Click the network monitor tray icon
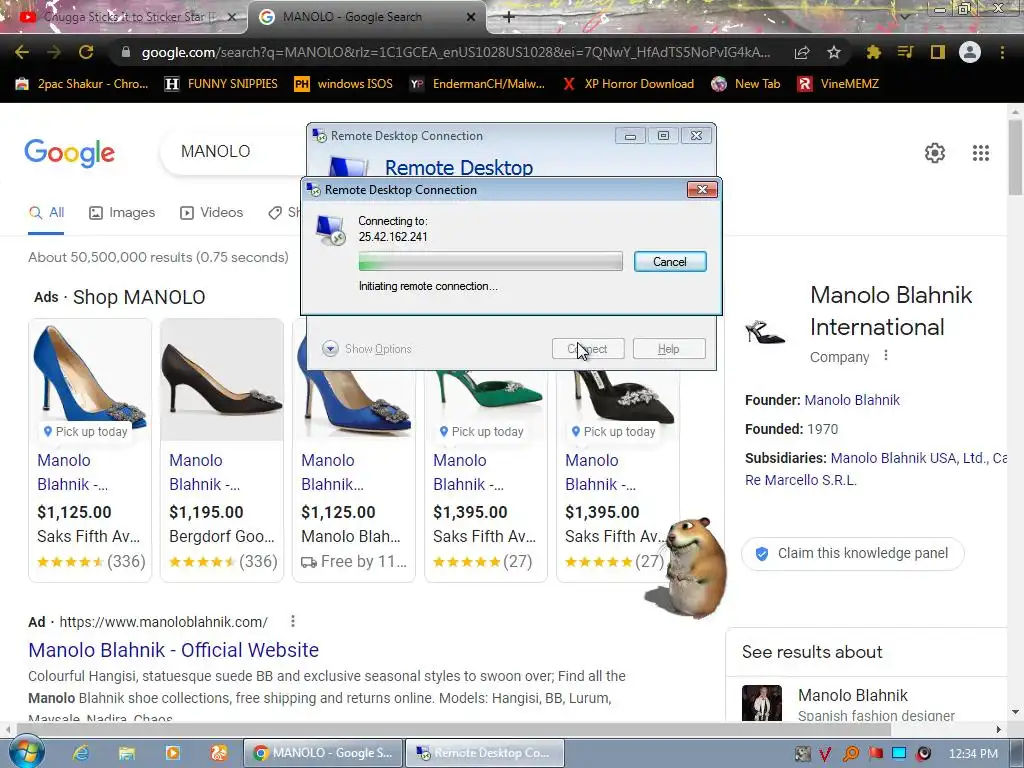Viewport: 1024px width, 768px height. (899, 754)
